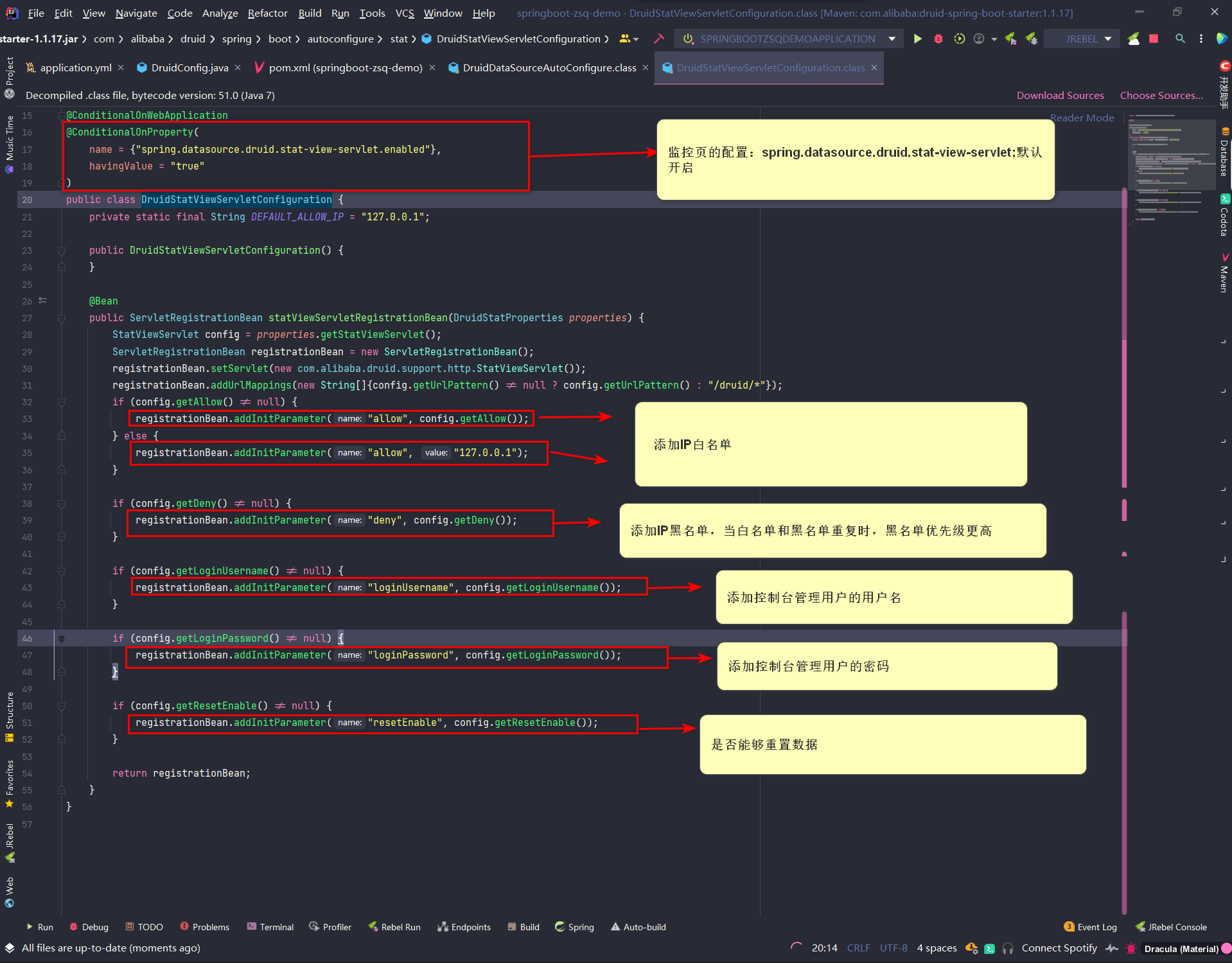Click the @Bean gutter icon on line 26
The image size is (1232, 963).
coord(42,301)
